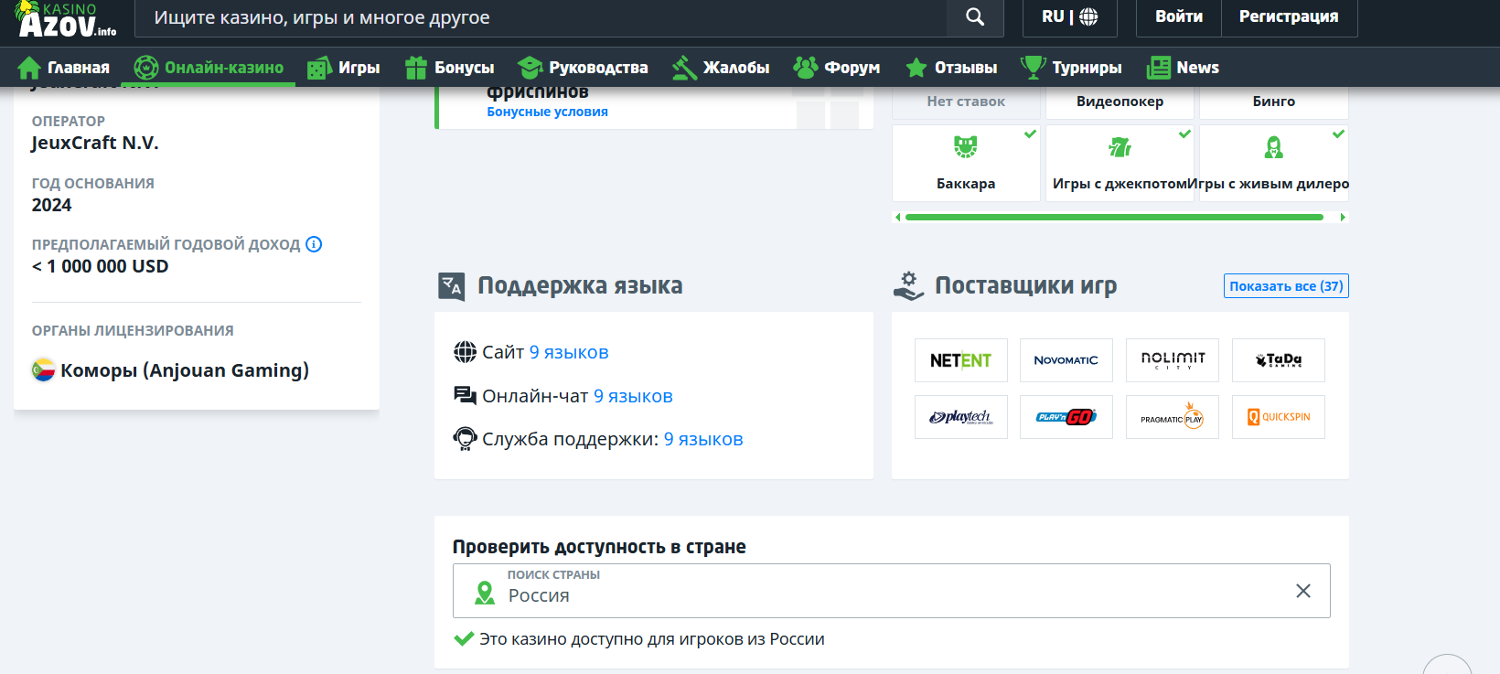Open the Бонусы menu item

point(449,68)
